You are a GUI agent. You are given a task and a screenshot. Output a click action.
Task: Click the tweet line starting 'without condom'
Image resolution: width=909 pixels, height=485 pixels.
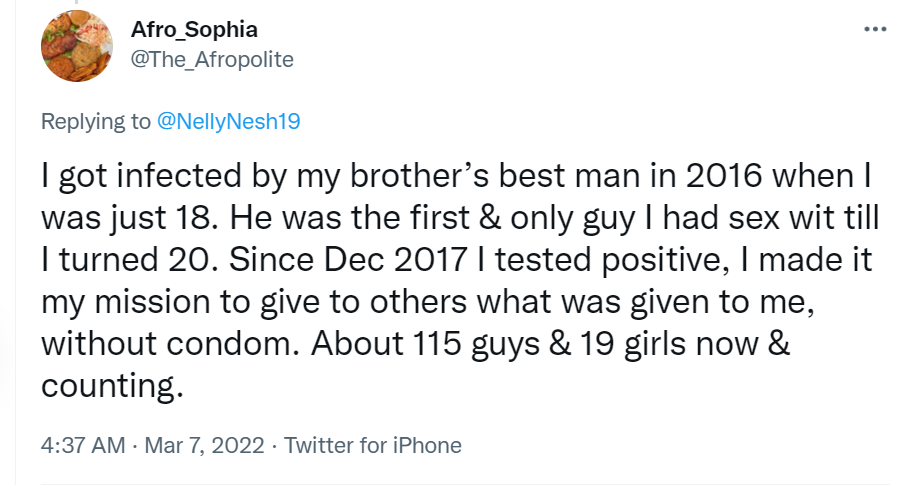pyautogui.click(x=416, y=344)
